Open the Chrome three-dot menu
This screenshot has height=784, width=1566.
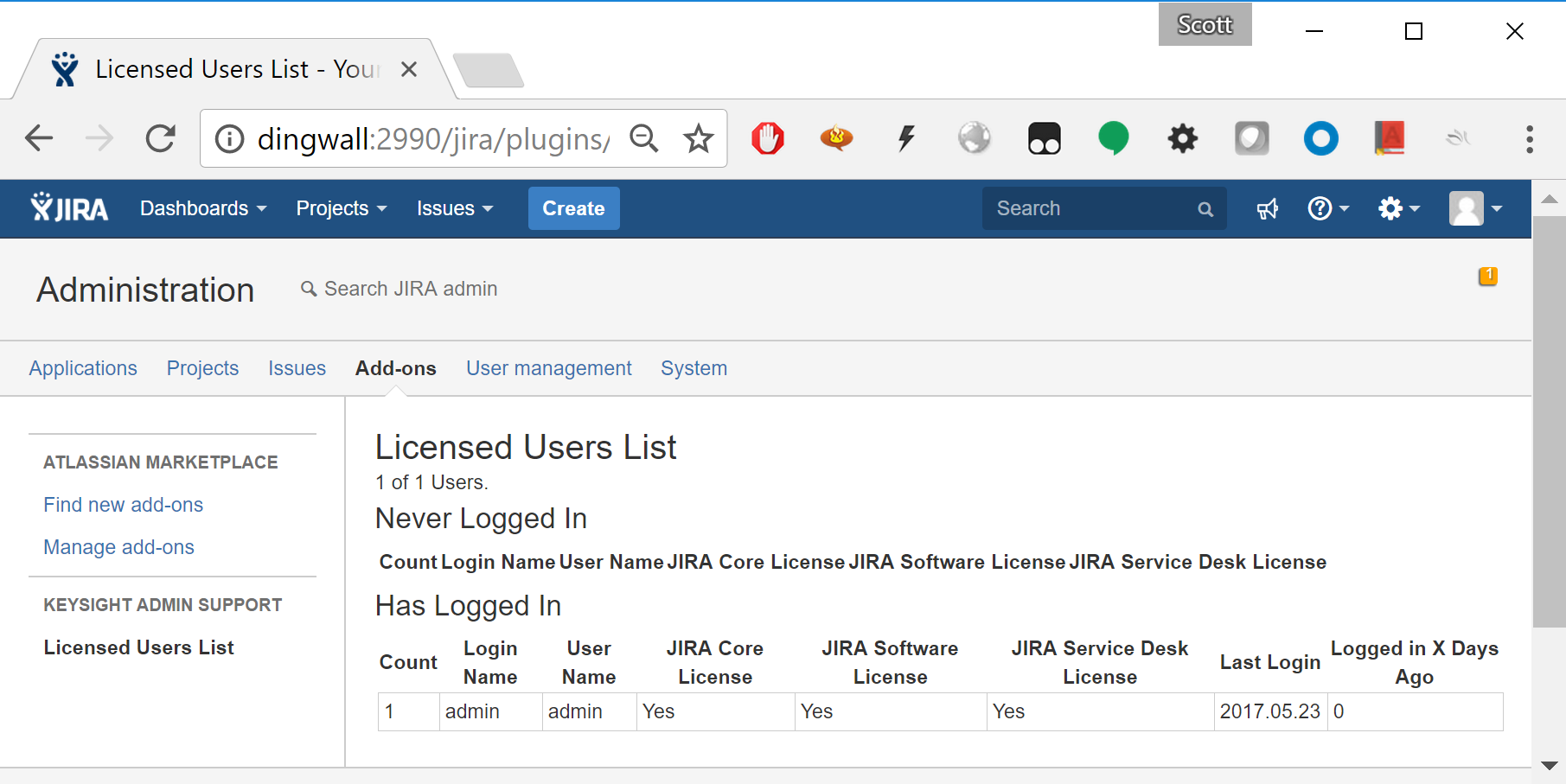coord(1530,138)
